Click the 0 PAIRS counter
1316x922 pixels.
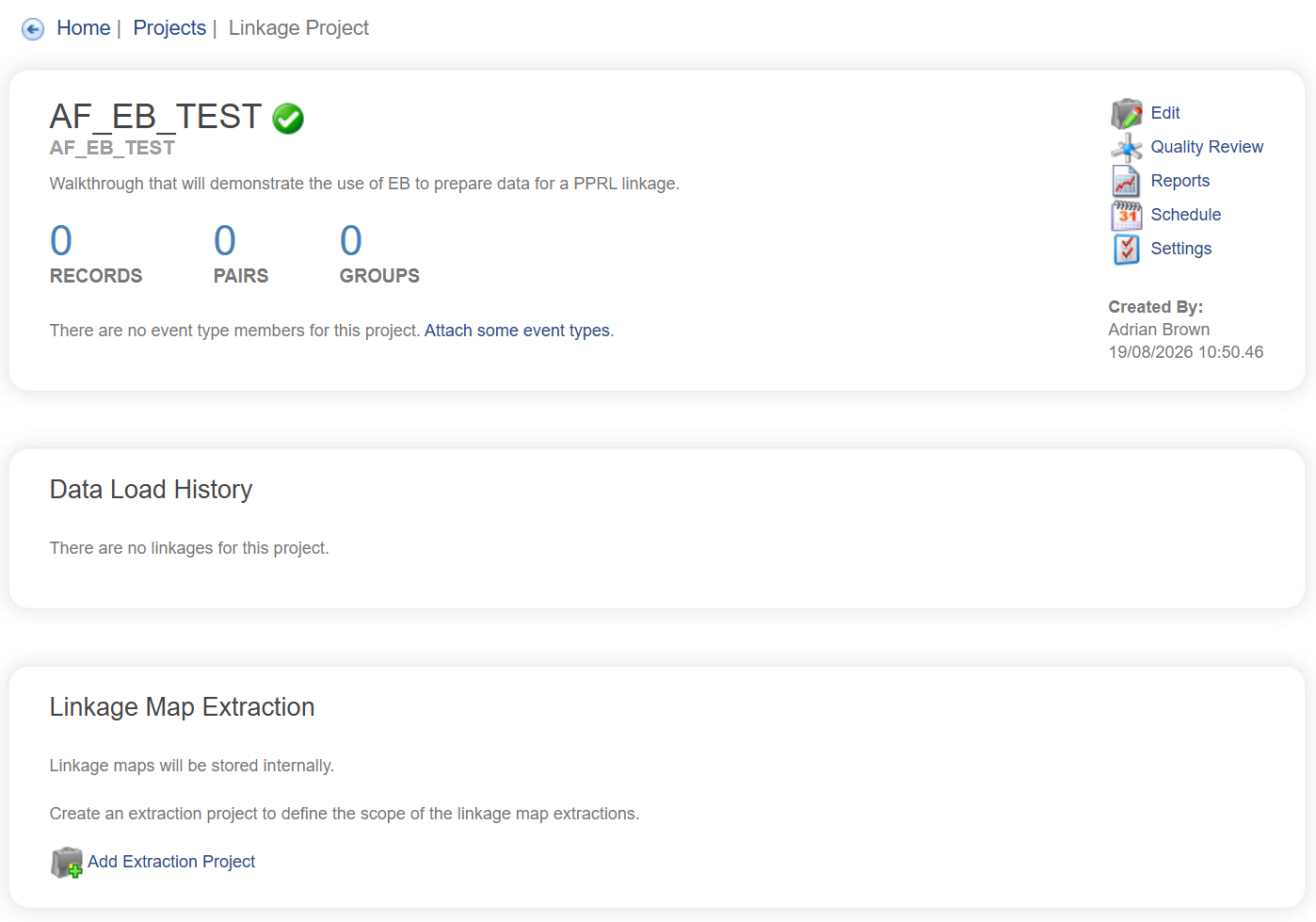(x=241, y=254)
